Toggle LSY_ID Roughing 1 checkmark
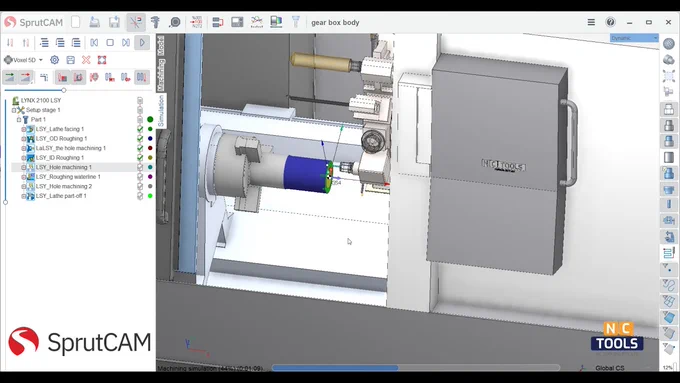 coord(140,158)
